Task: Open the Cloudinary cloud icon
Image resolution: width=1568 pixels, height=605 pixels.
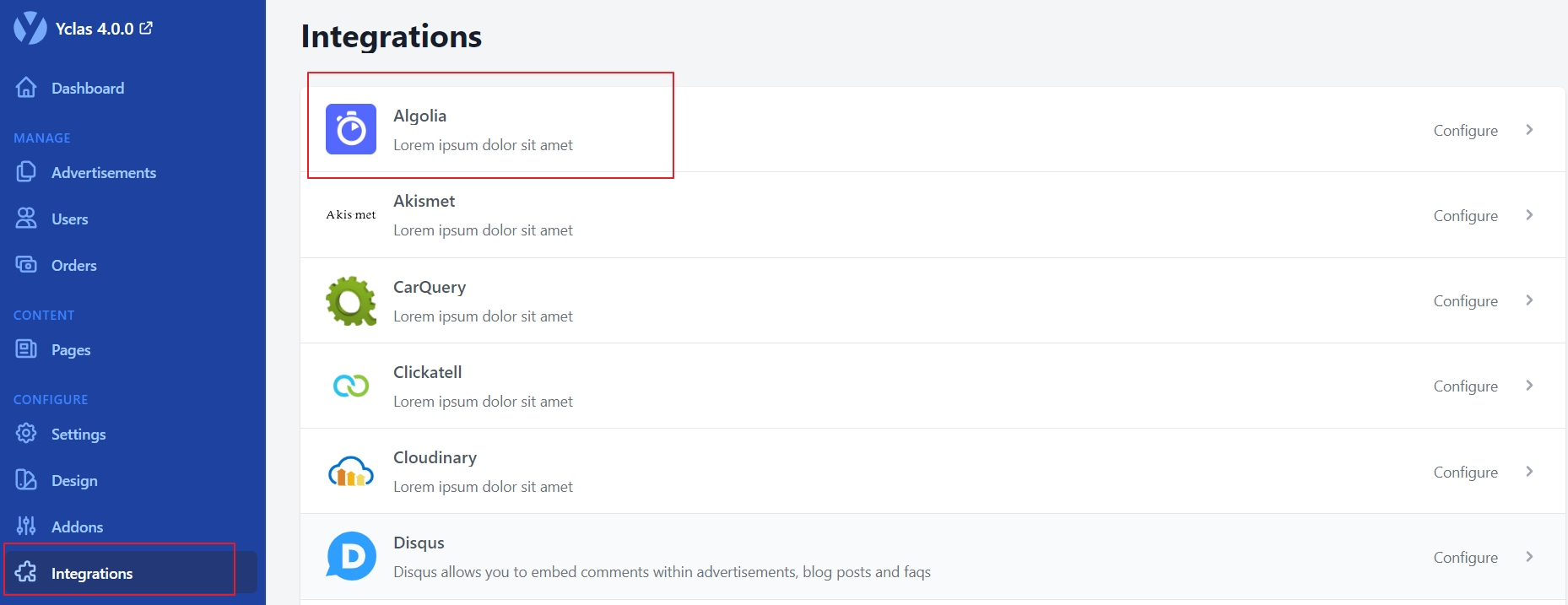Action: click(350, 471)
